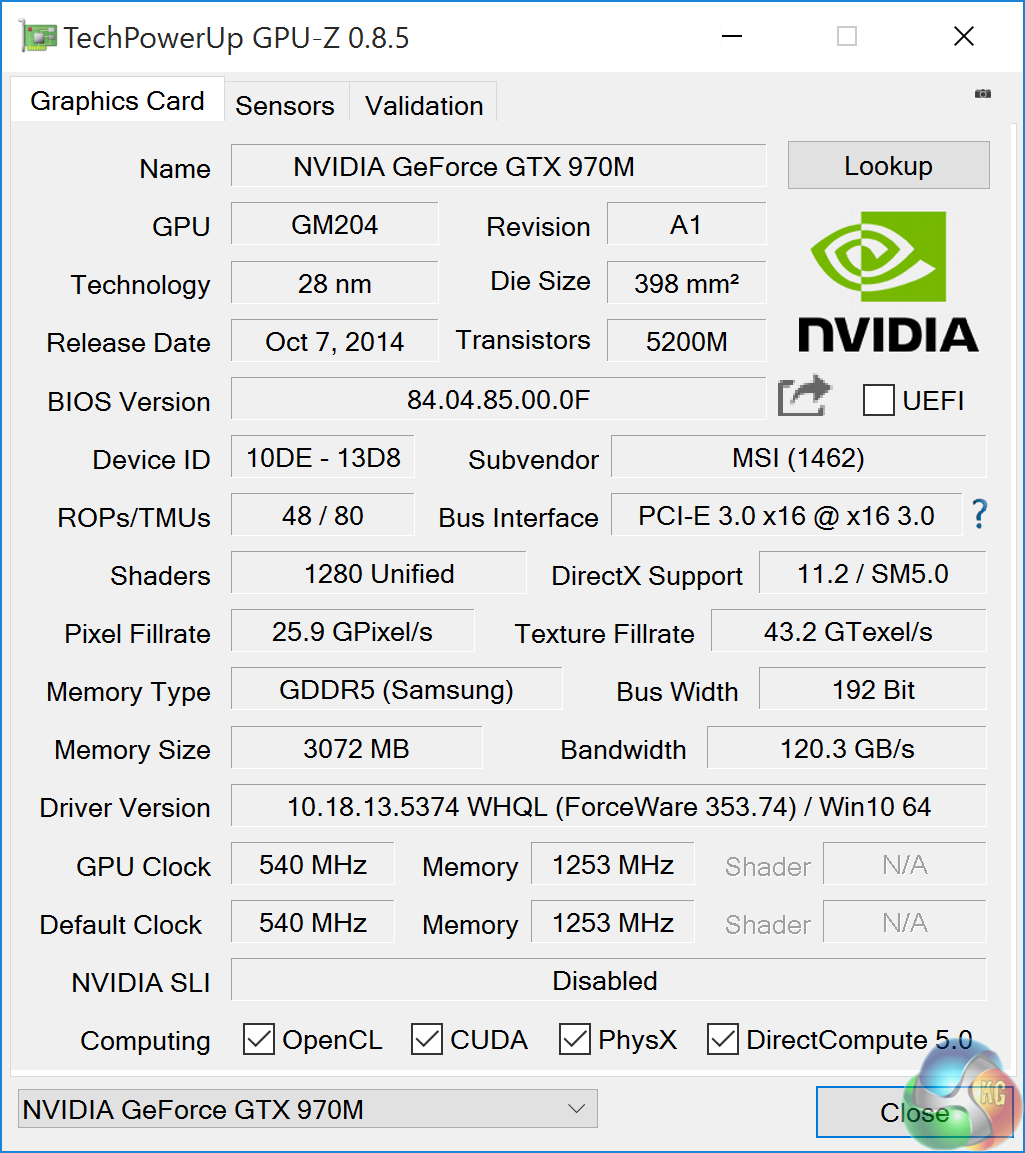The width and height of the screenshot is (1025, 1153).
Task: Click the Revision field showing A1
Action: pos(686,224)
